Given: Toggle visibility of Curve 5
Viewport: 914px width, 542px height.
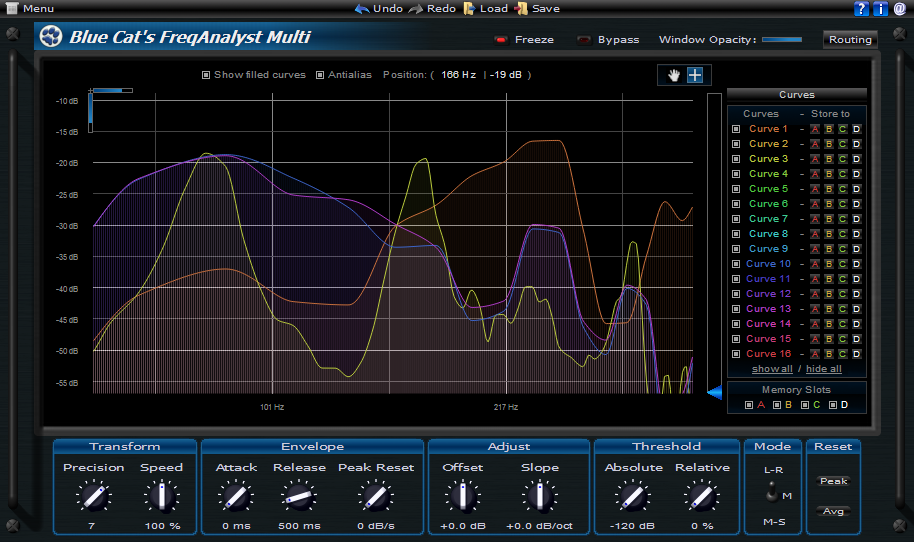Looking at the screenshot, I should 736,189.
